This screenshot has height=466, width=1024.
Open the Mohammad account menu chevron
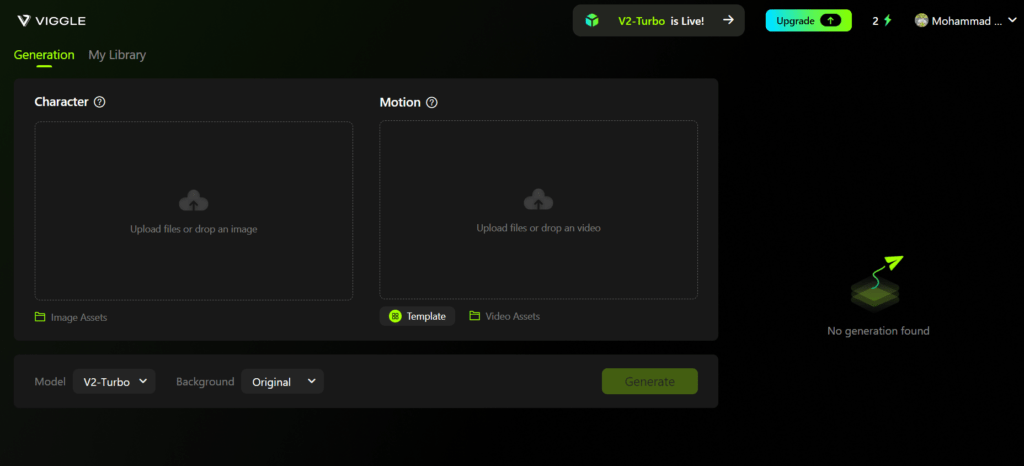(1013, 21)
